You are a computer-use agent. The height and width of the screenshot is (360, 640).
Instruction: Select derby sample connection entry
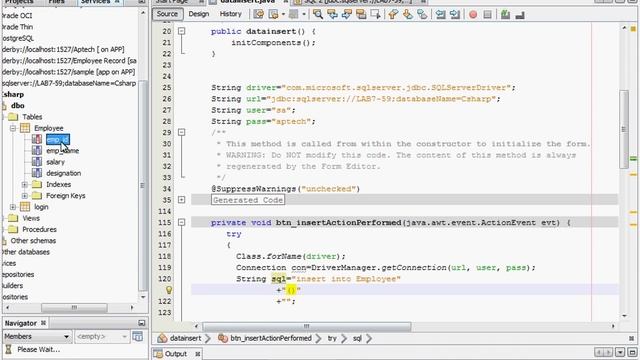[68, 72]
